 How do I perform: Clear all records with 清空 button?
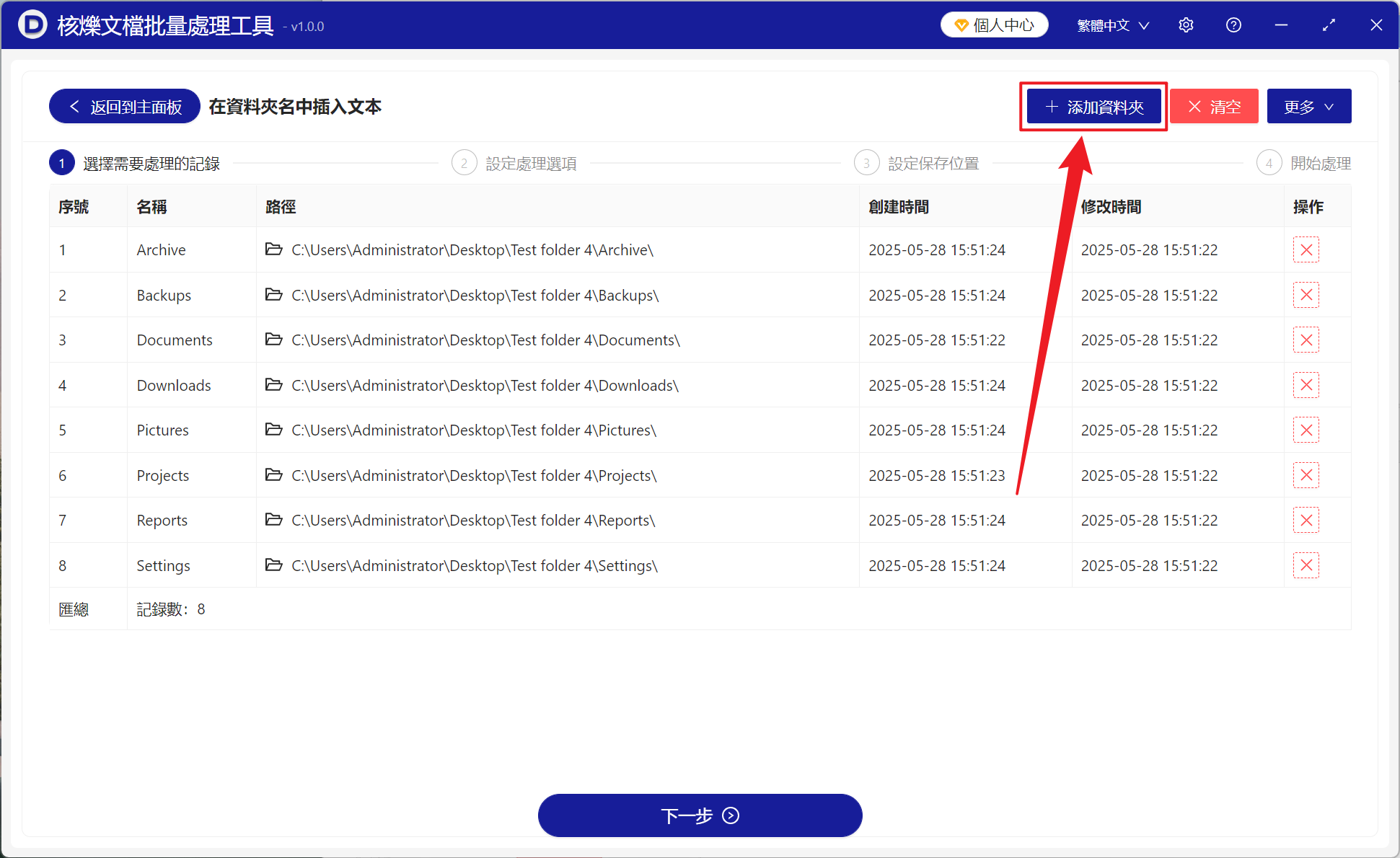[x=1214, y=107]
